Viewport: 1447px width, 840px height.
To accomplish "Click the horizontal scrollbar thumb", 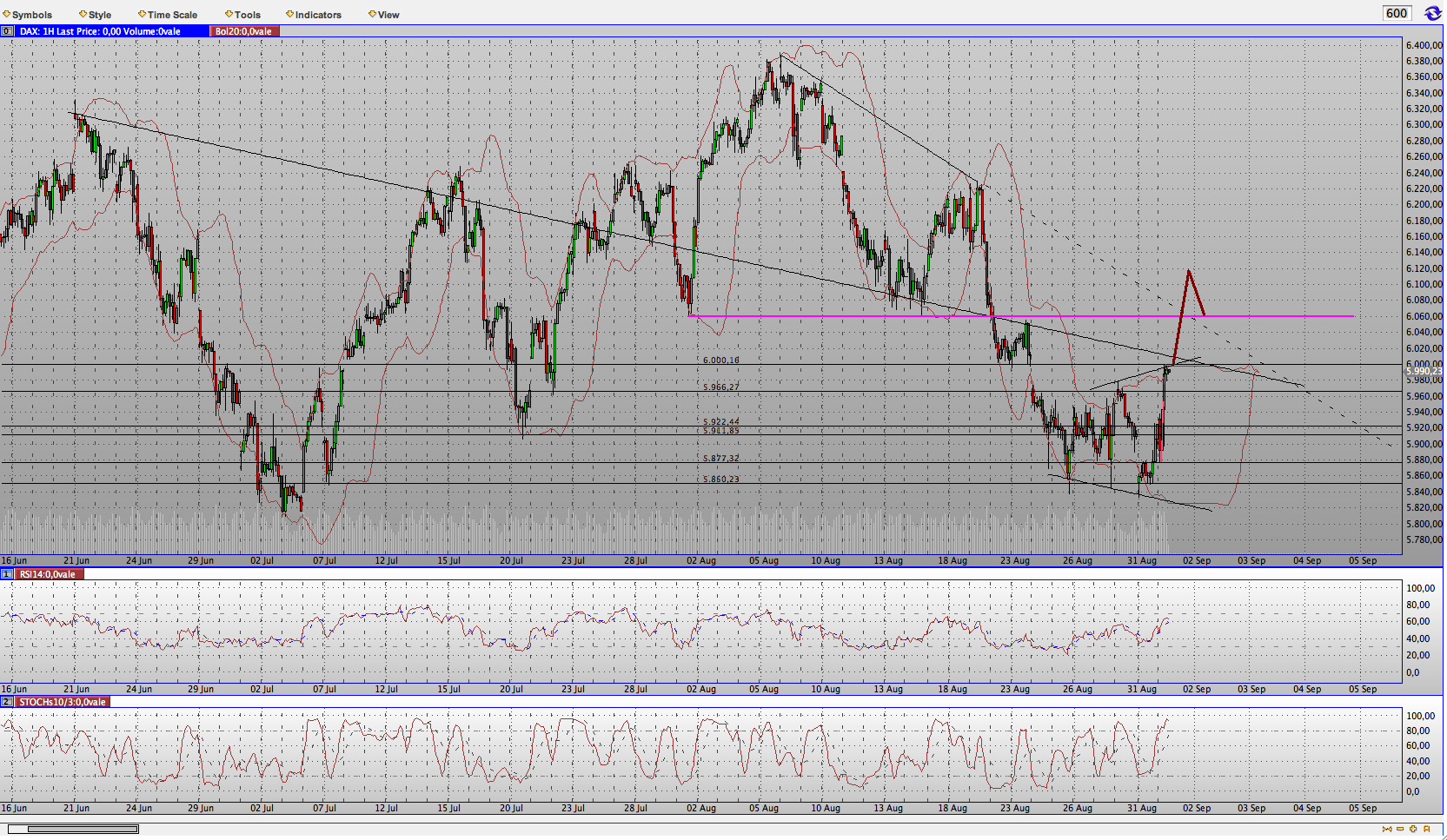I will [x=83, y=829].
